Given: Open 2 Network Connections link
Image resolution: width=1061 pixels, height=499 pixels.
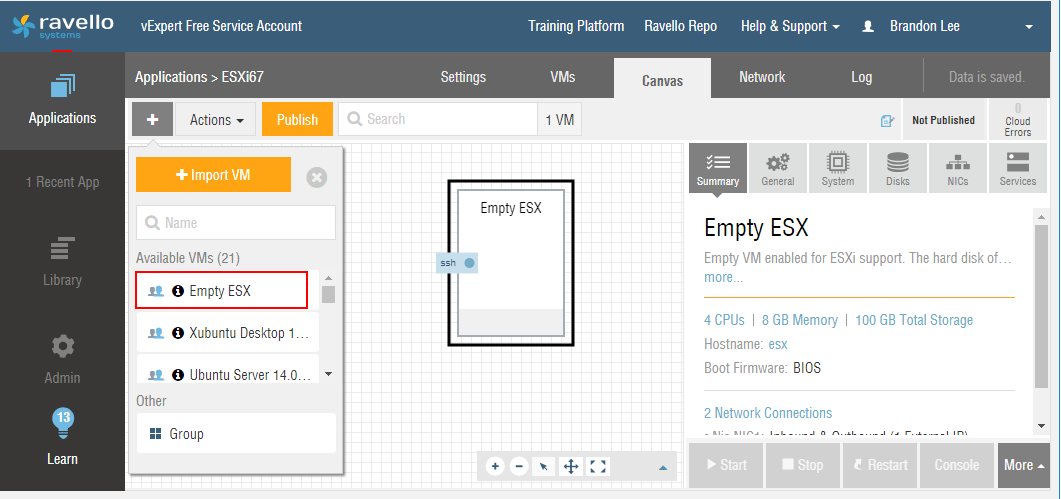Looking at the screenshot, I should pos(768,413).
